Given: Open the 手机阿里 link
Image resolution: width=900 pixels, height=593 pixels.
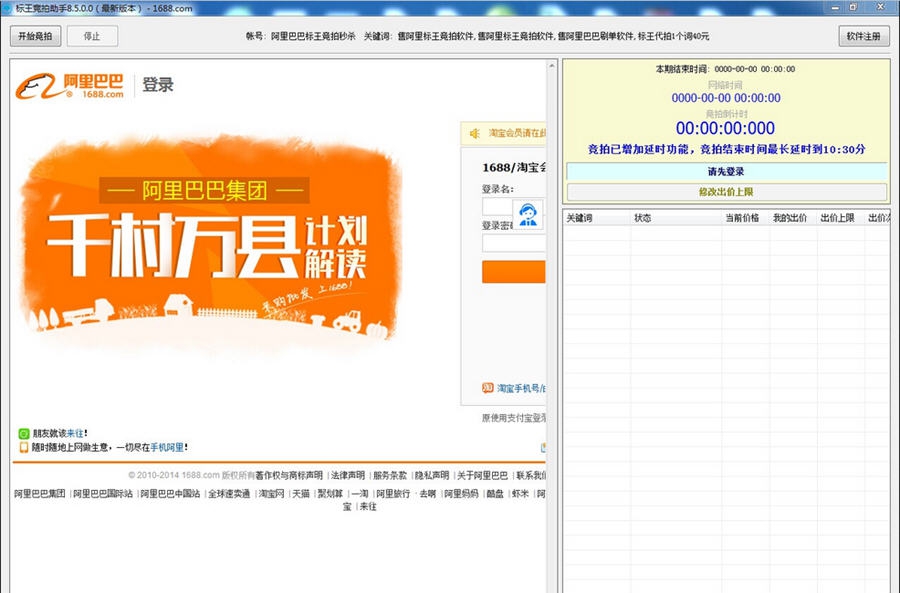Looking at the screenshot, I should pyautogui.click(x=167, y=447).
